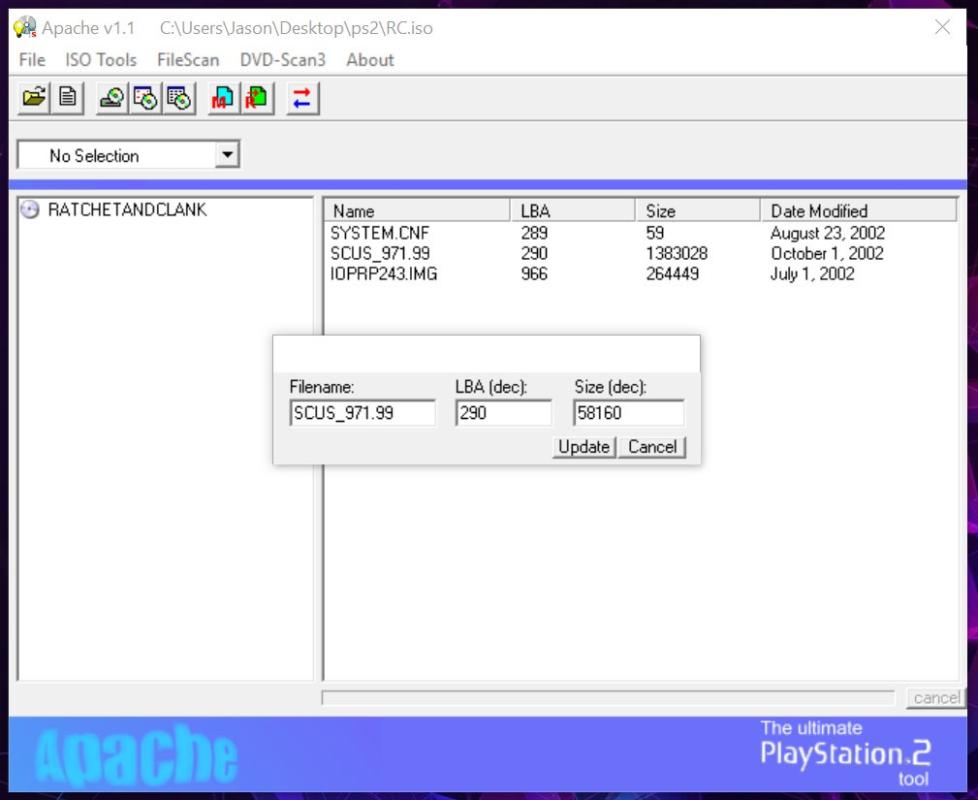Open the FileScan menu
The image size is (978, 800).
(187, 59)
